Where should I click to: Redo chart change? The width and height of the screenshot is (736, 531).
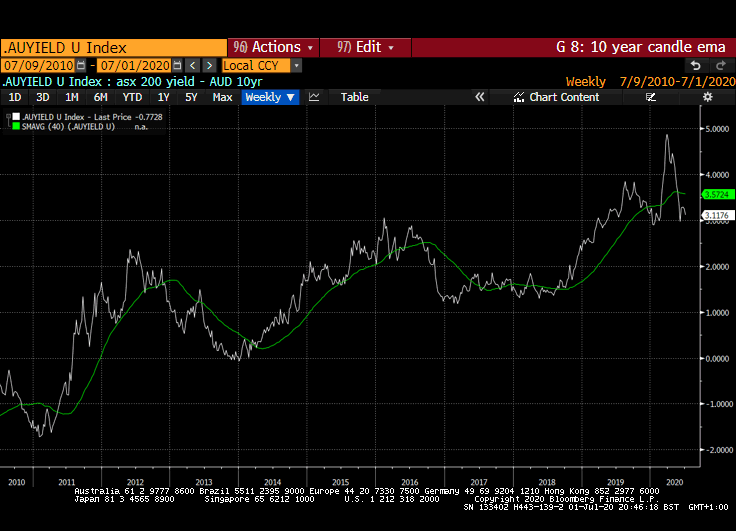721,65
